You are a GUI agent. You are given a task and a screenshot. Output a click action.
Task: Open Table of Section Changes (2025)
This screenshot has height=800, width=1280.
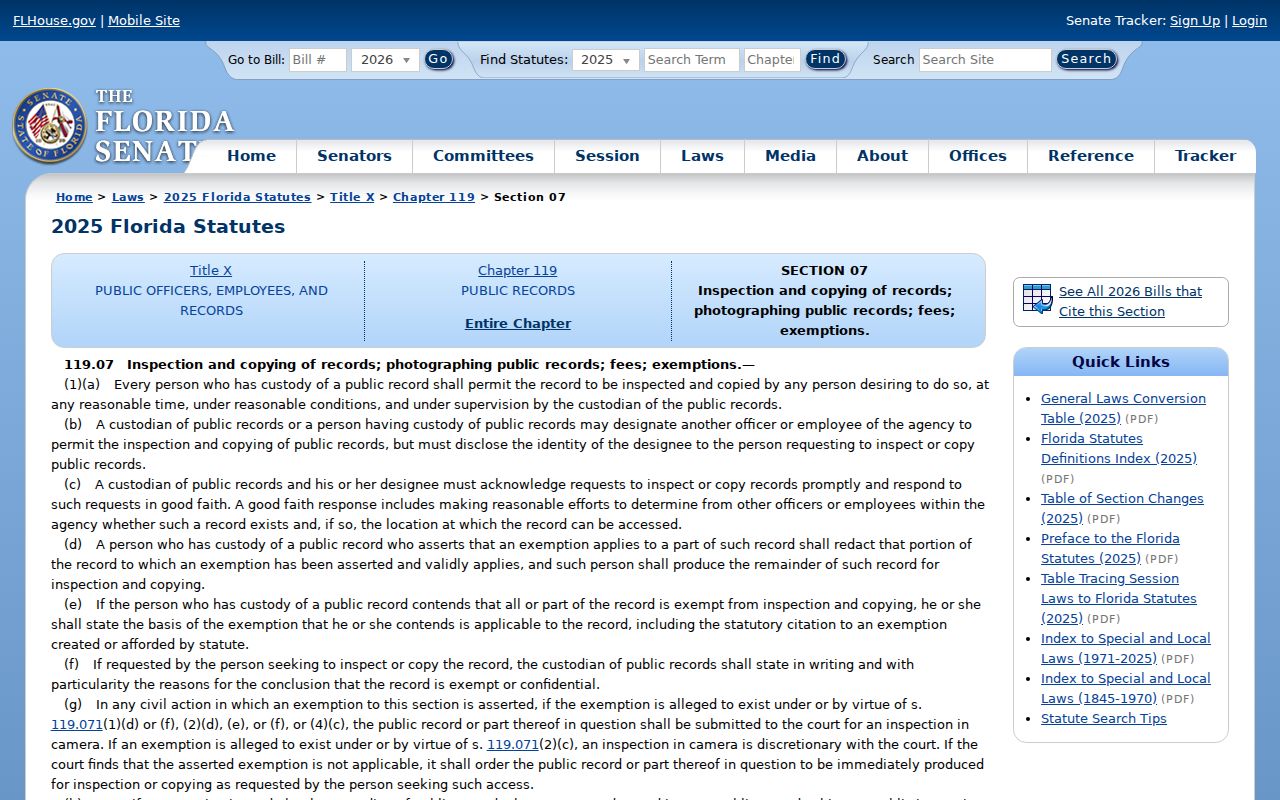point(1122,508)
